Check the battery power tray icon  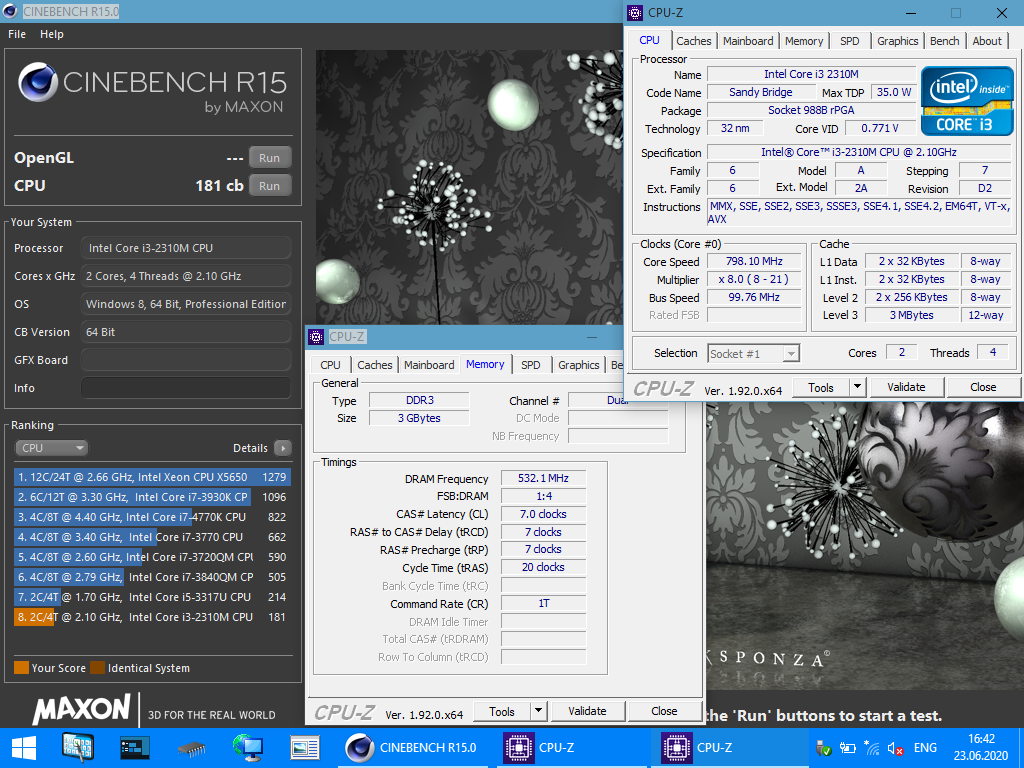[x=848, y=748]
